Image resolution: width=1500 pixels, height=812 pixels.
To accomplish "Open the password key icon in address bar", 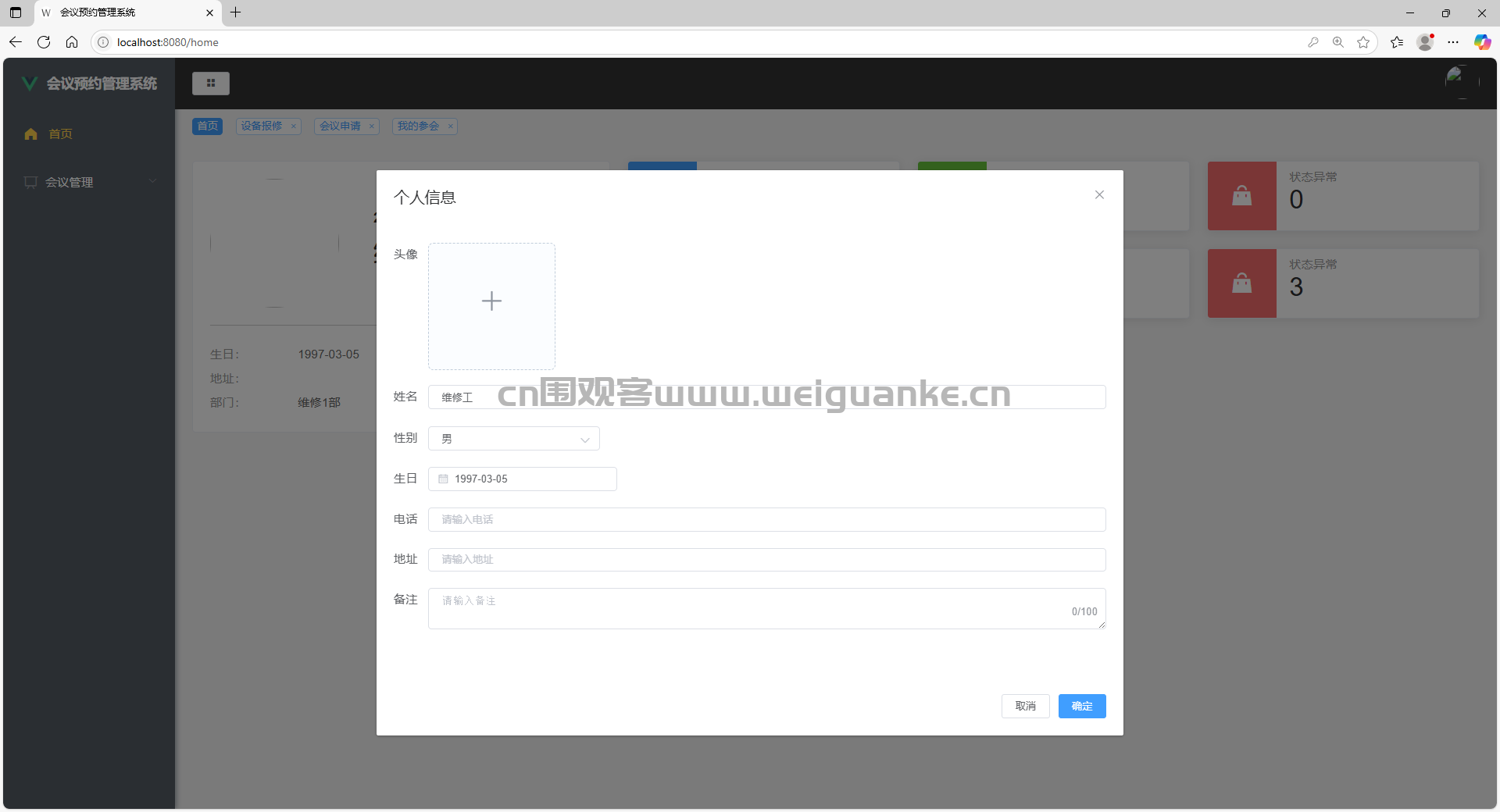I will tap(1313, 42).
